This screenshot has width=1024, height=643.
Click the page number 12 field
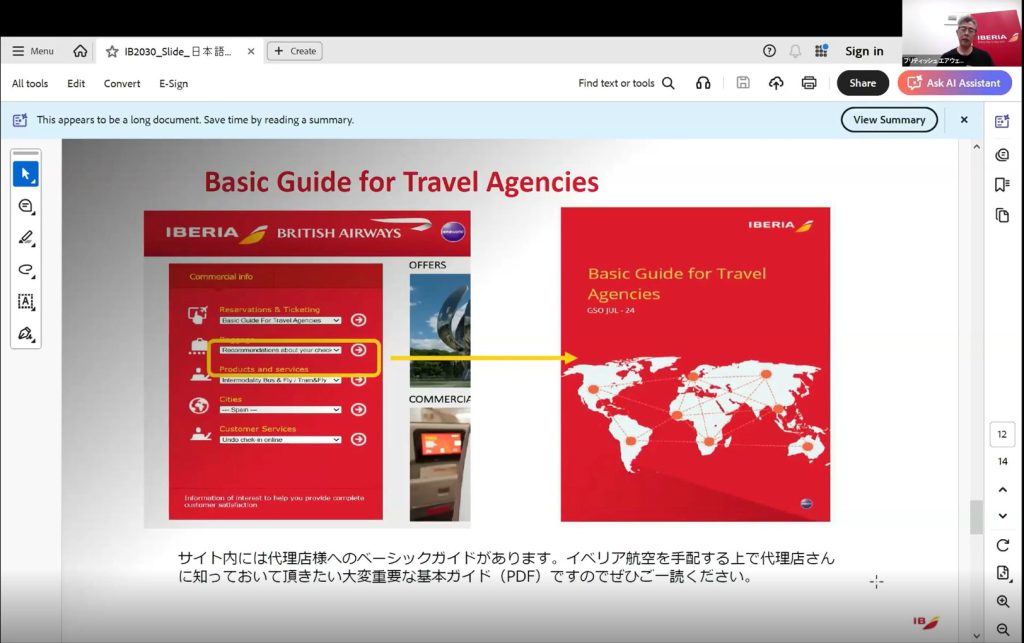tap(1002, 435)
